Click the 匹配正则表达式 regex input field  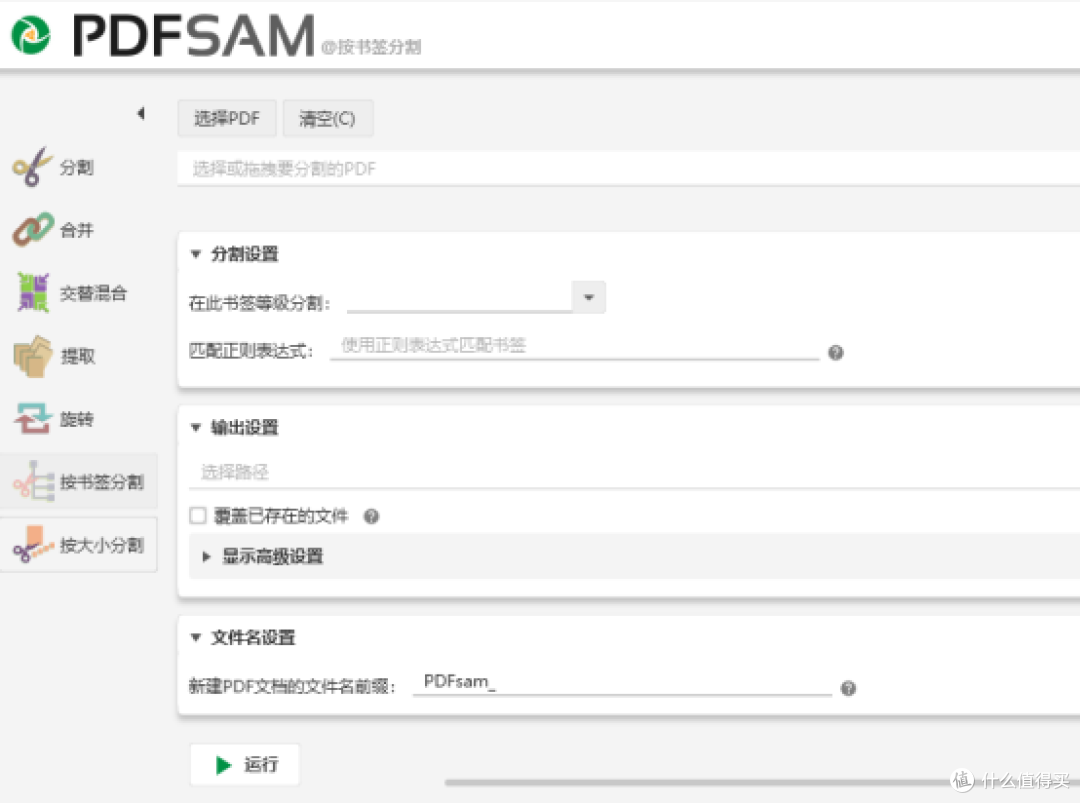574,346
